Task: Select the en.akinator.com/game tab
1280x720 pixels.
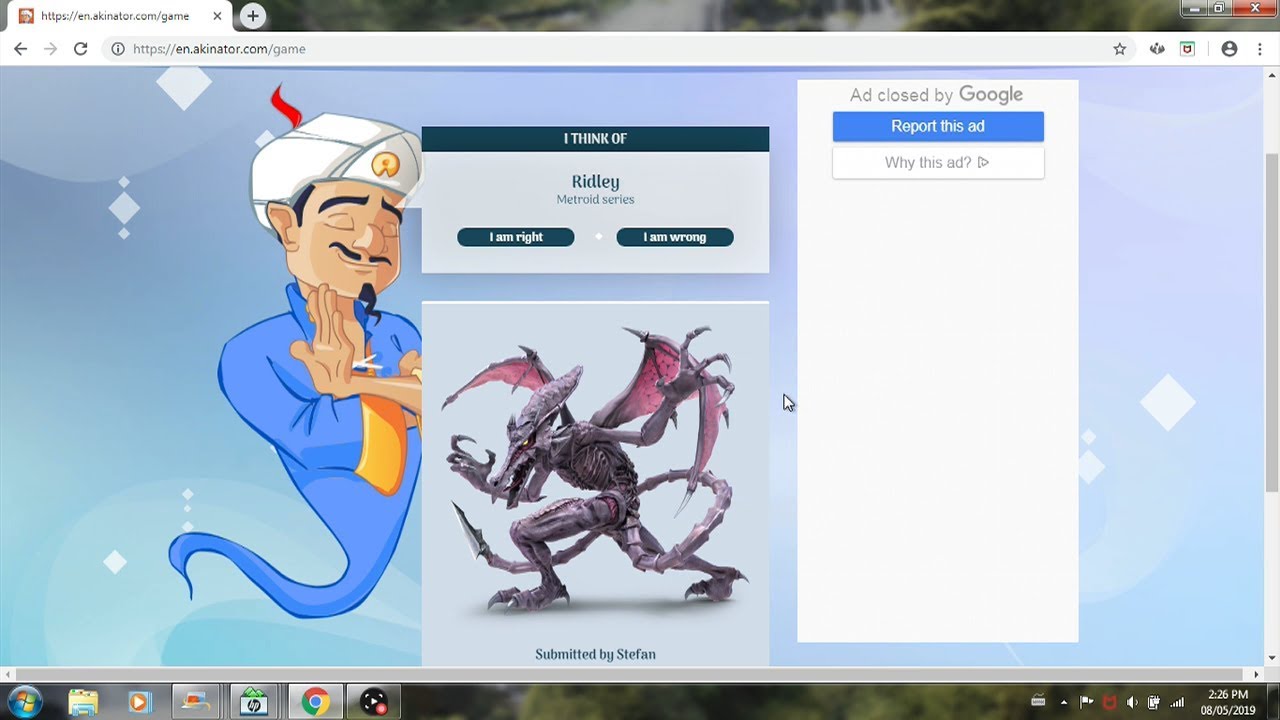Action: (120, 16)
